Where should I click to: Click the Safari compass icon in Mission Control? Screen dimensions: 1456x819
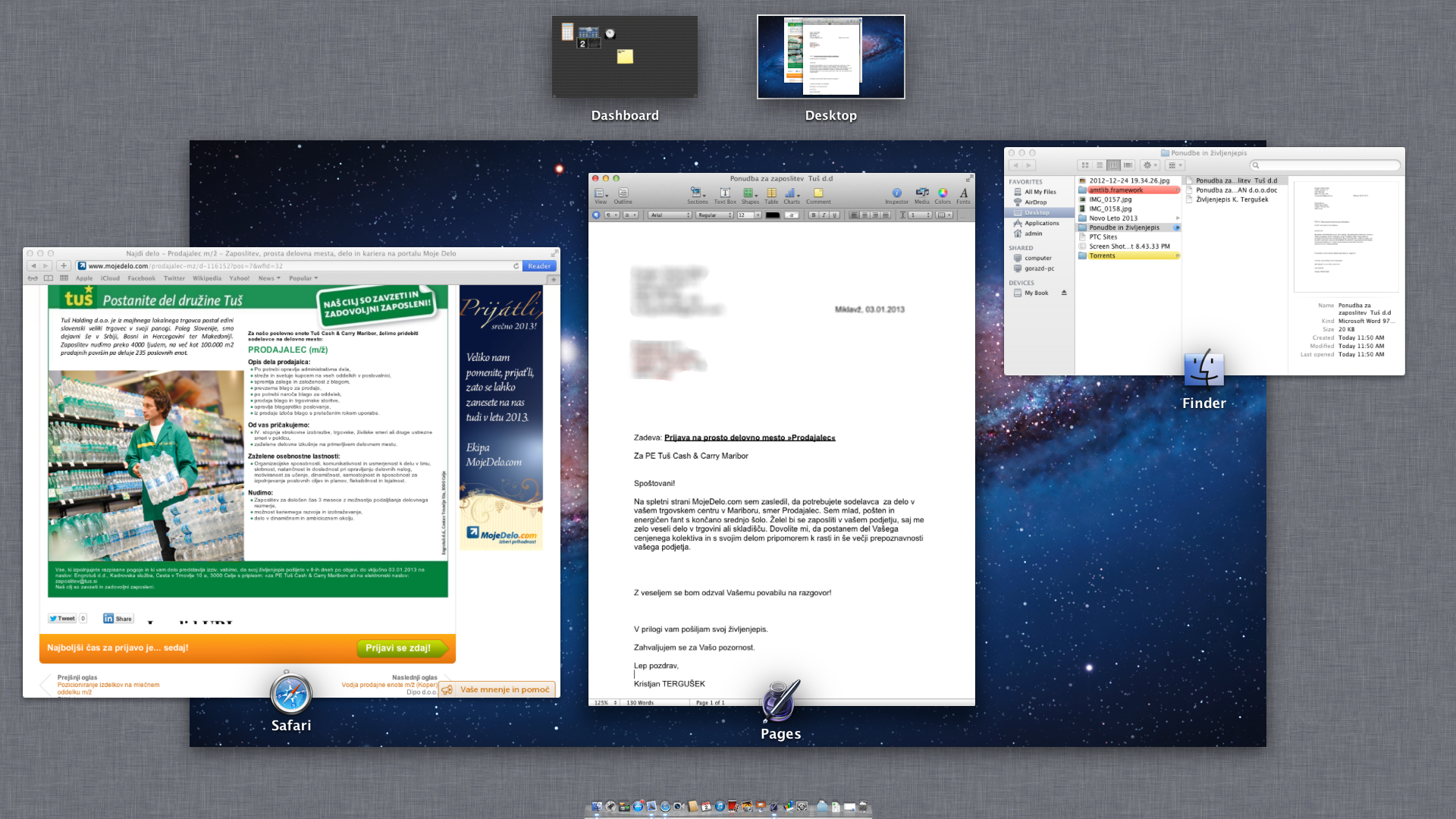(291, 694)
